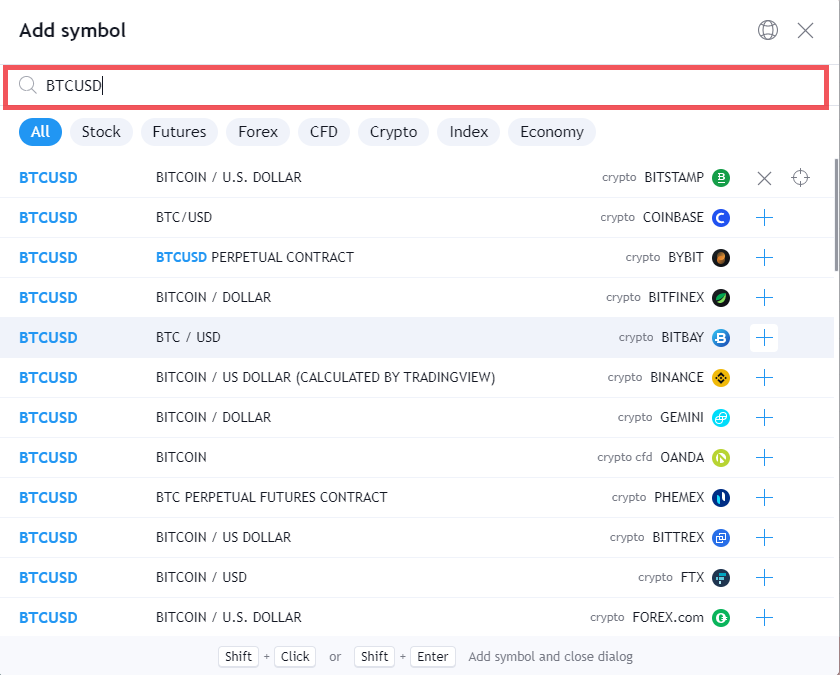Click the BTCUSD ticker on COINBASE row

click(48, 218)
